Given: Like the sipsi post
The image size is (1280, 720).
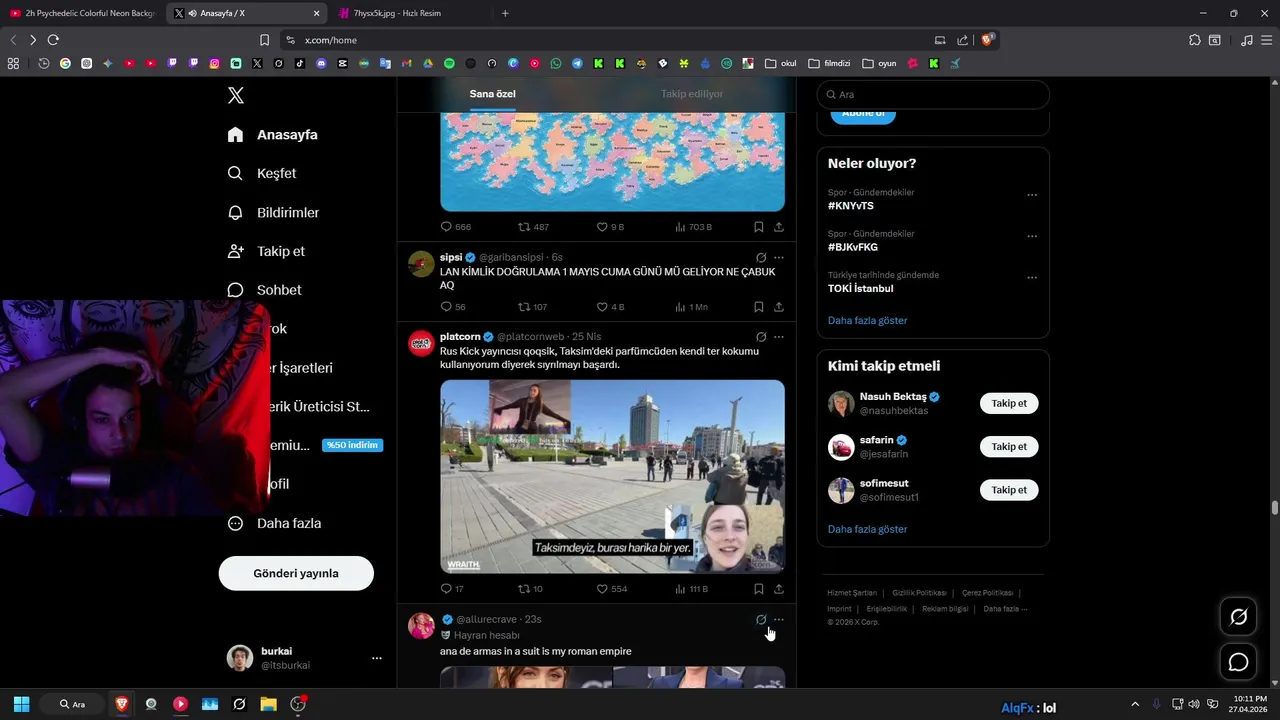Looking at the screenshot, I should [610, 307].
